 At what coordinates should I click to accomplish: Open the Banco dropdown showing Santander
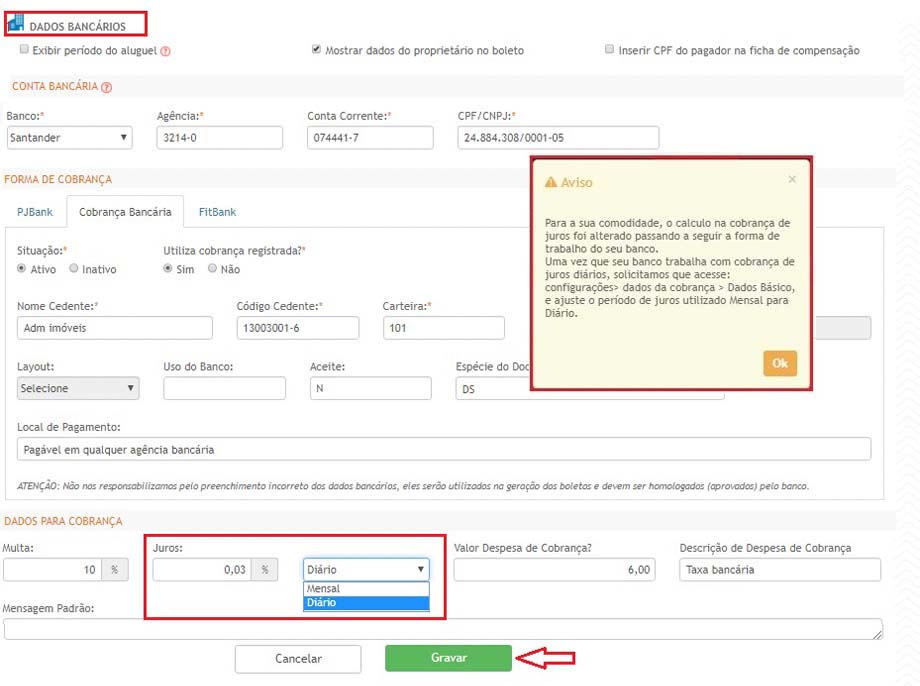pos(69,138)
